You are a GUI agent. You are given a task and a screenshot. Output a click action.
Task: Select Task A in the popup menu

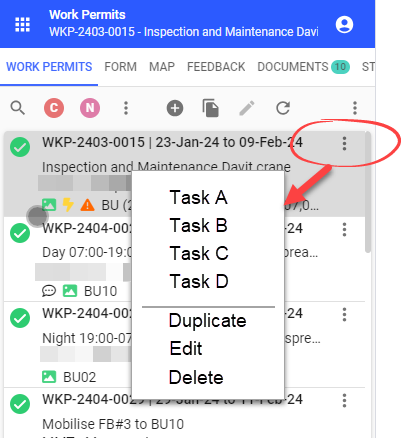point(199,197)
